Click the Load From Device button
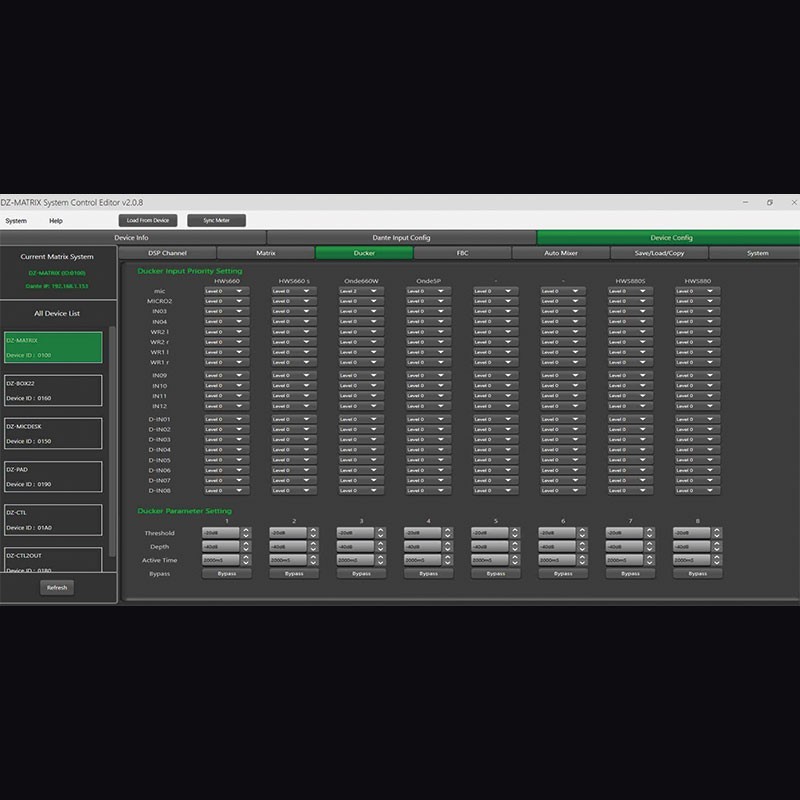Image resolution: width=800 pixels, height=800 pixels. click(148, 220)
